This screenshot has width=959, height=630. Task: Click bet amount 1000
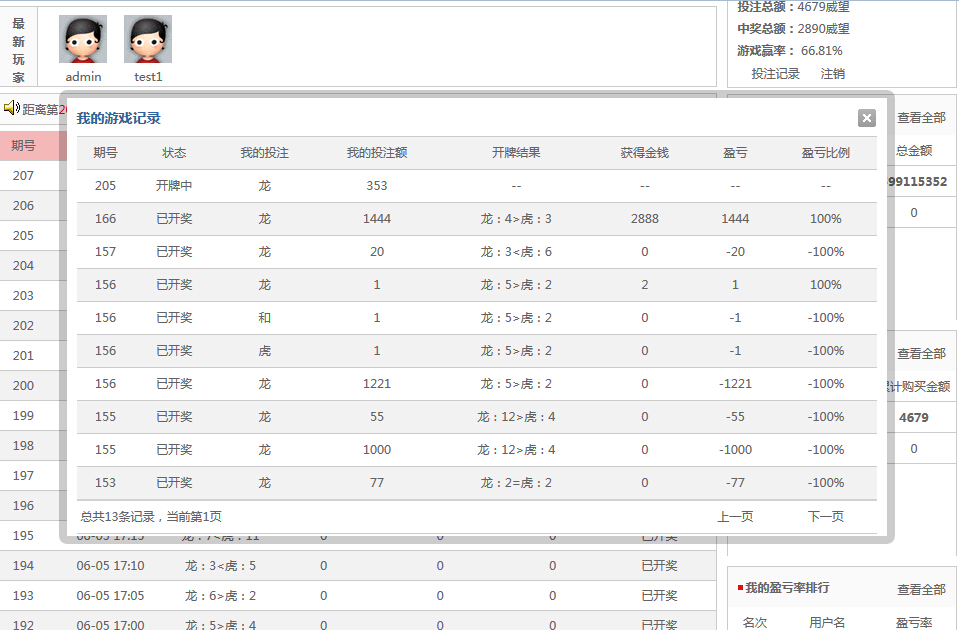(377, 450)
